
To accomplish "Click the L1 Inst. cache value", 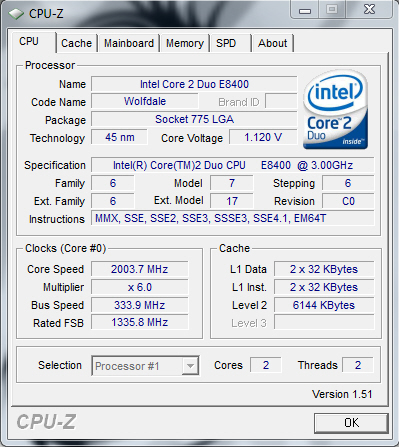I will (x=324, y=287).
